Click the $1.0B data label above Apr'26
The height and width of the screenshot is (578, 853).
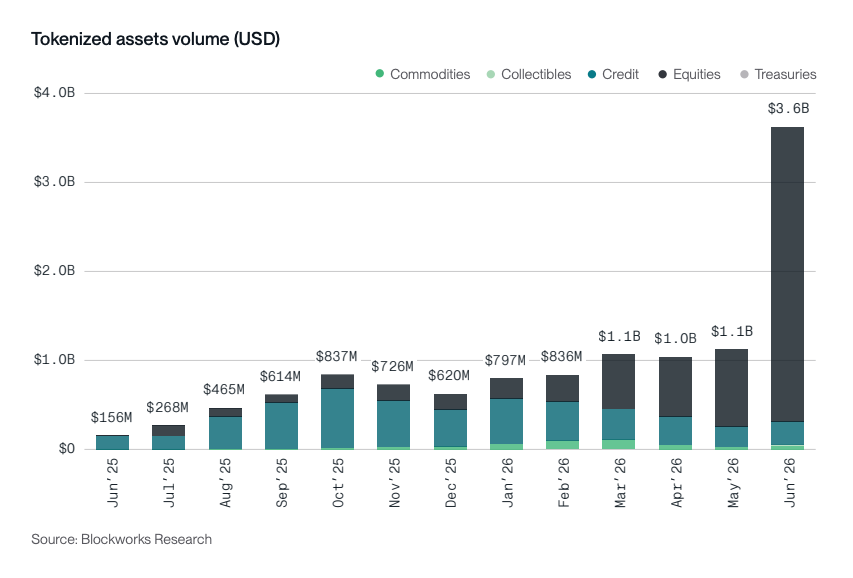[675, 339]
